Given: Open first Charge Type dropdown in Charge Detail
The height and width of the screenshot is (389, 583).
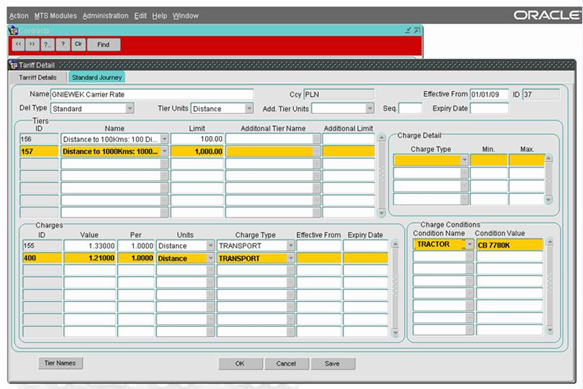Looking at the screenshot, I should (464, 160).
